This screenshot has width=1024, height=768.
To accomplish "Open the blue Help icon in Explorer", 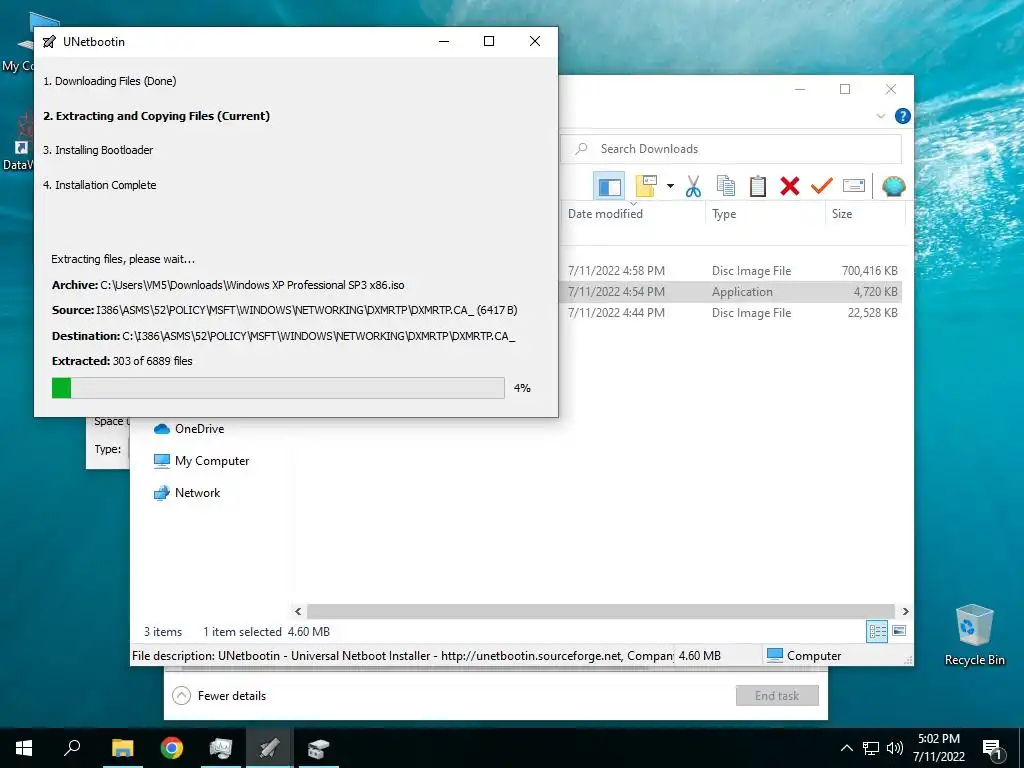I will (903, 116).
